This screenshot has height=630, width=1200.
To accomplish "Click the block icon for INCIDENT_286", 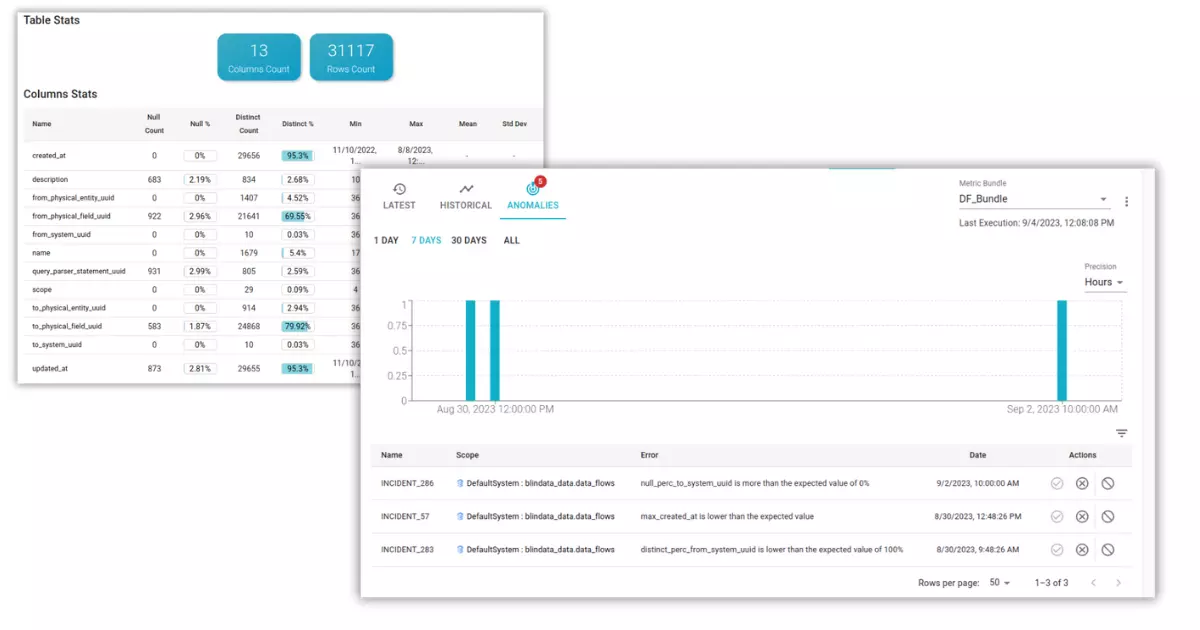I will (1107, 483).
